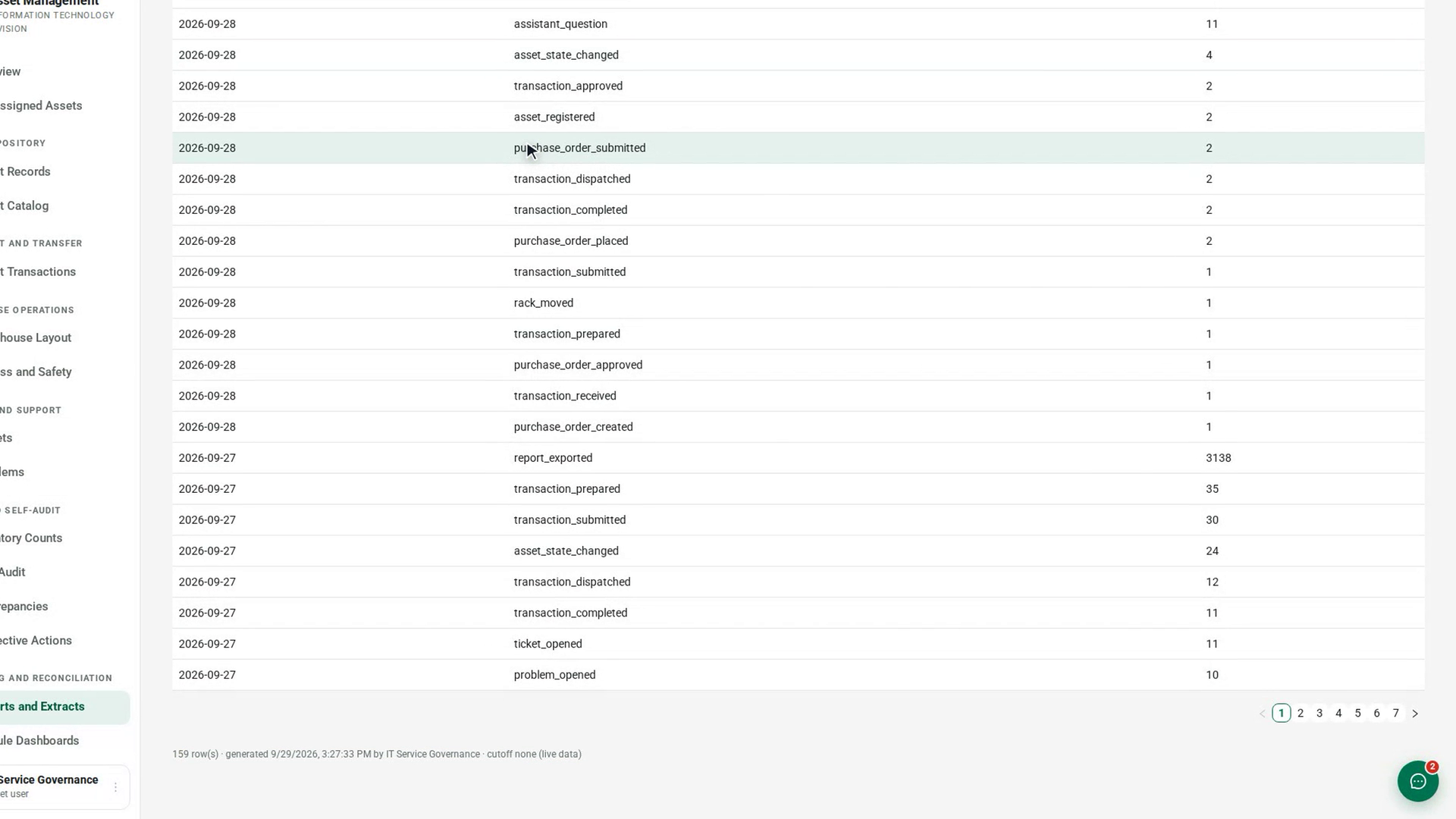The height and width of the screenshot is (819, 1456).
Task: Open Corrective Actions in sidebar
Action: click(36, 640)
